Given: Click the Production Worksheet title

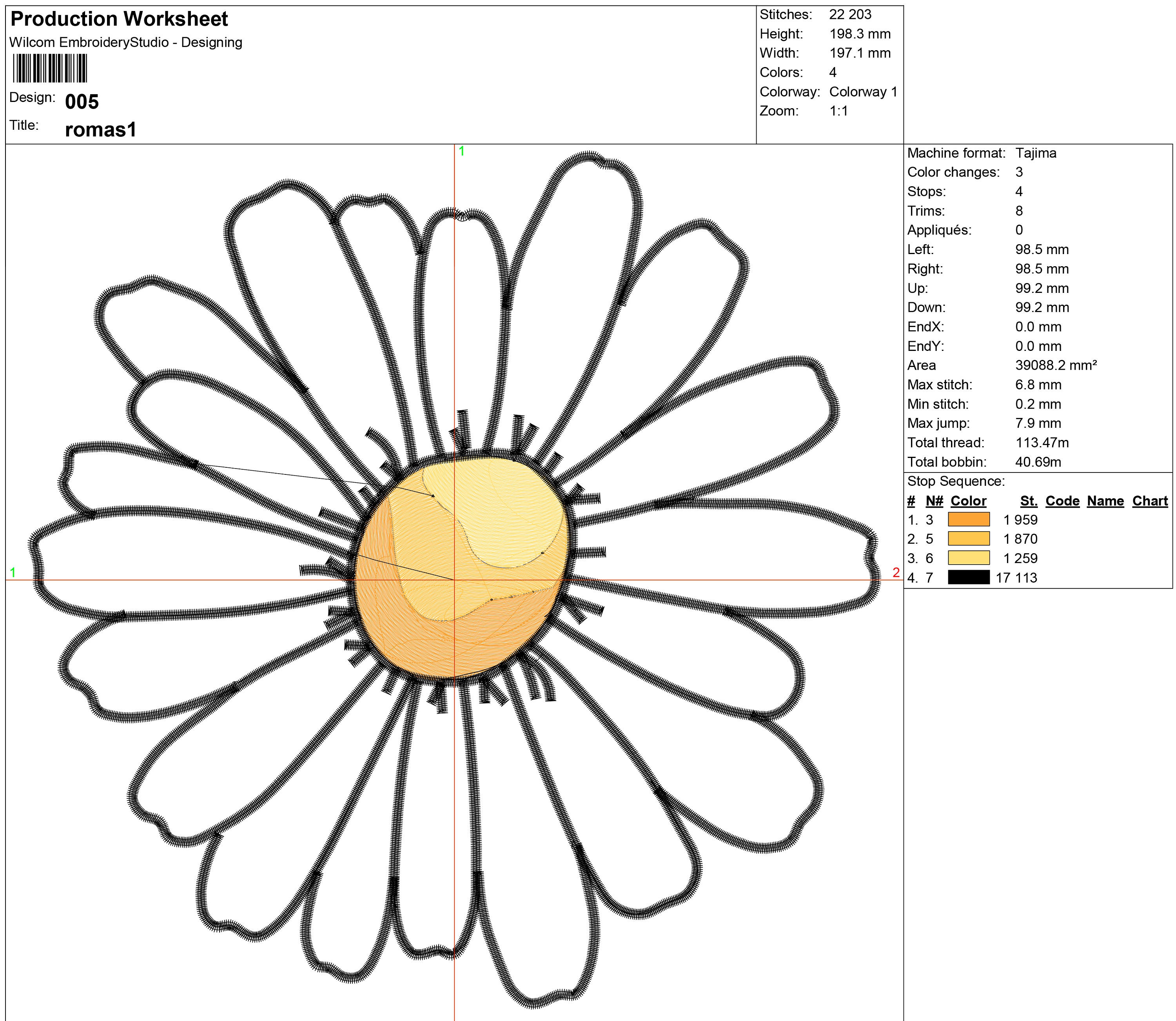Looking at the screenshot, I should click(120, 19).
